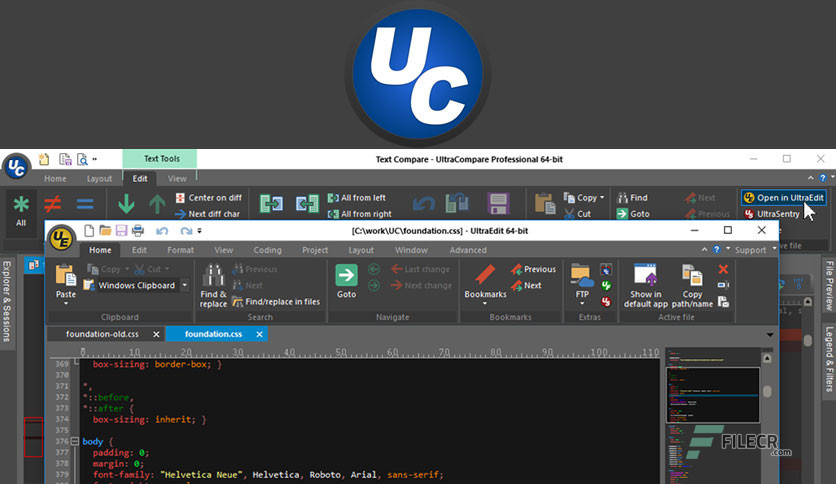Open Explorer & Sessions side panel
The width and height of the screenshot is (836, 484).
6,301
